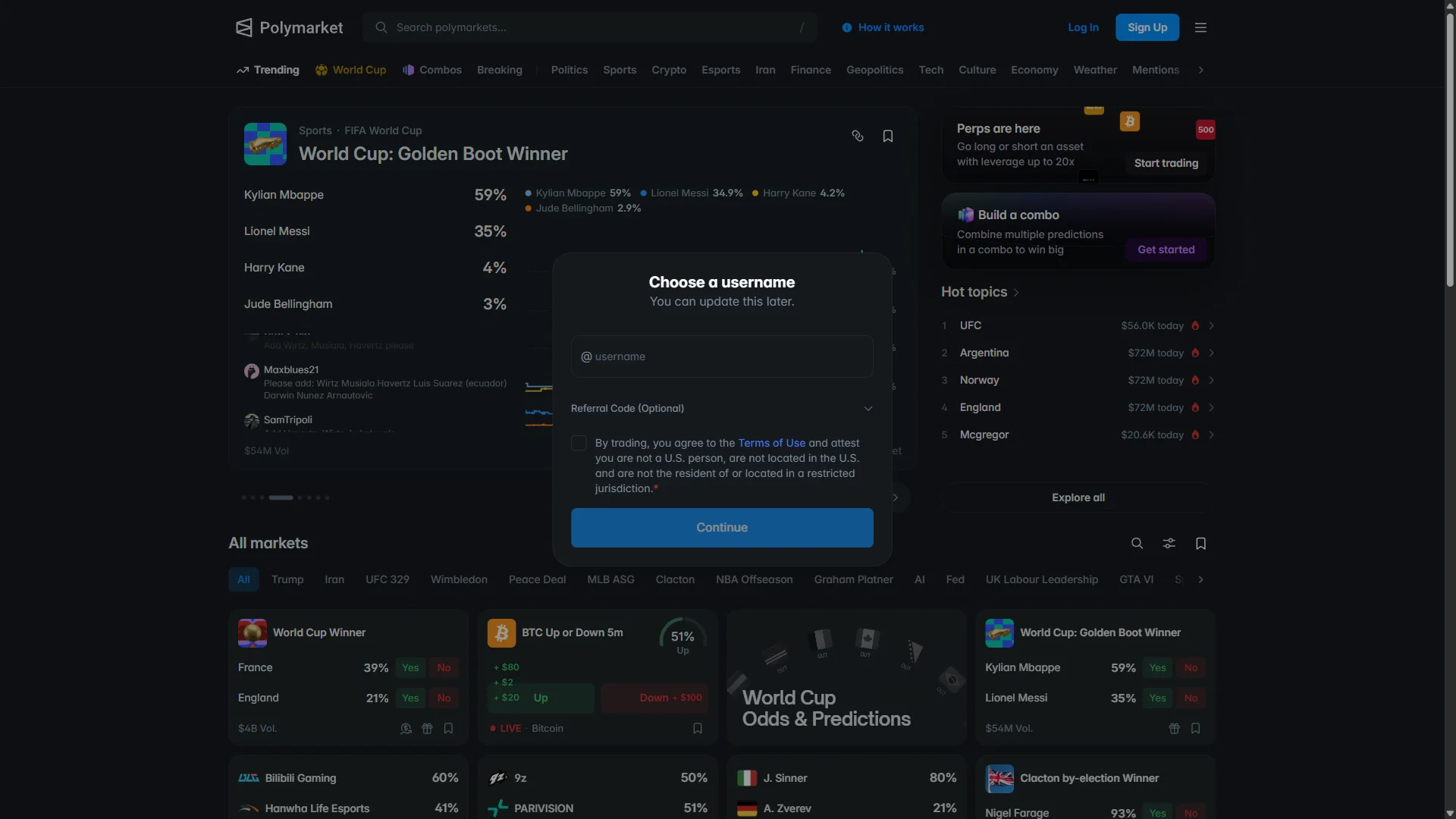Expand the Referral Code (Optional) section
Image resolution: width=1456 pixels, height=819 pixels.
click(722, 408)
